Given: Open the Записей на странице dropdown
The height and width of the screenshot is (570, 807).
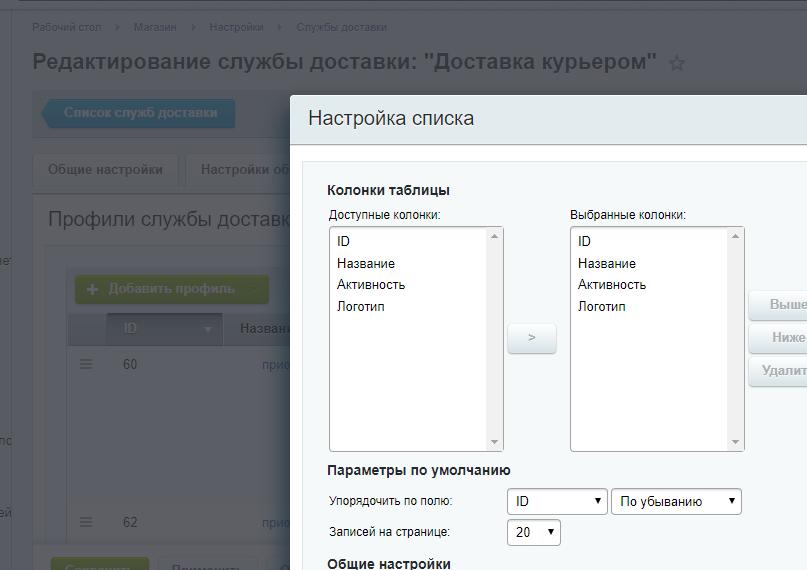Looking at the screenshot, I should [x=534, y=532].
